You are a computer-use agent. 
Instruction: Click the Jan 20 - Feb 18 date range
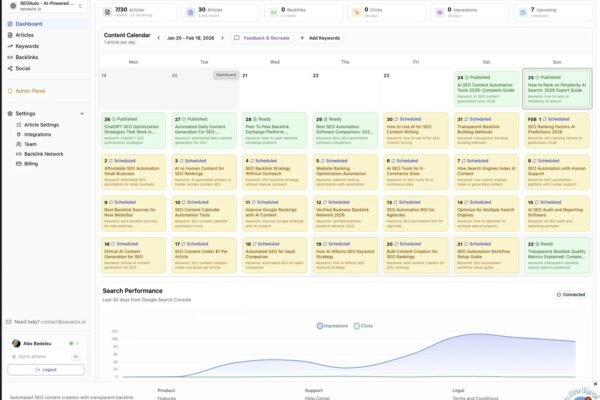pyautogui.click(x=191, y=38)
